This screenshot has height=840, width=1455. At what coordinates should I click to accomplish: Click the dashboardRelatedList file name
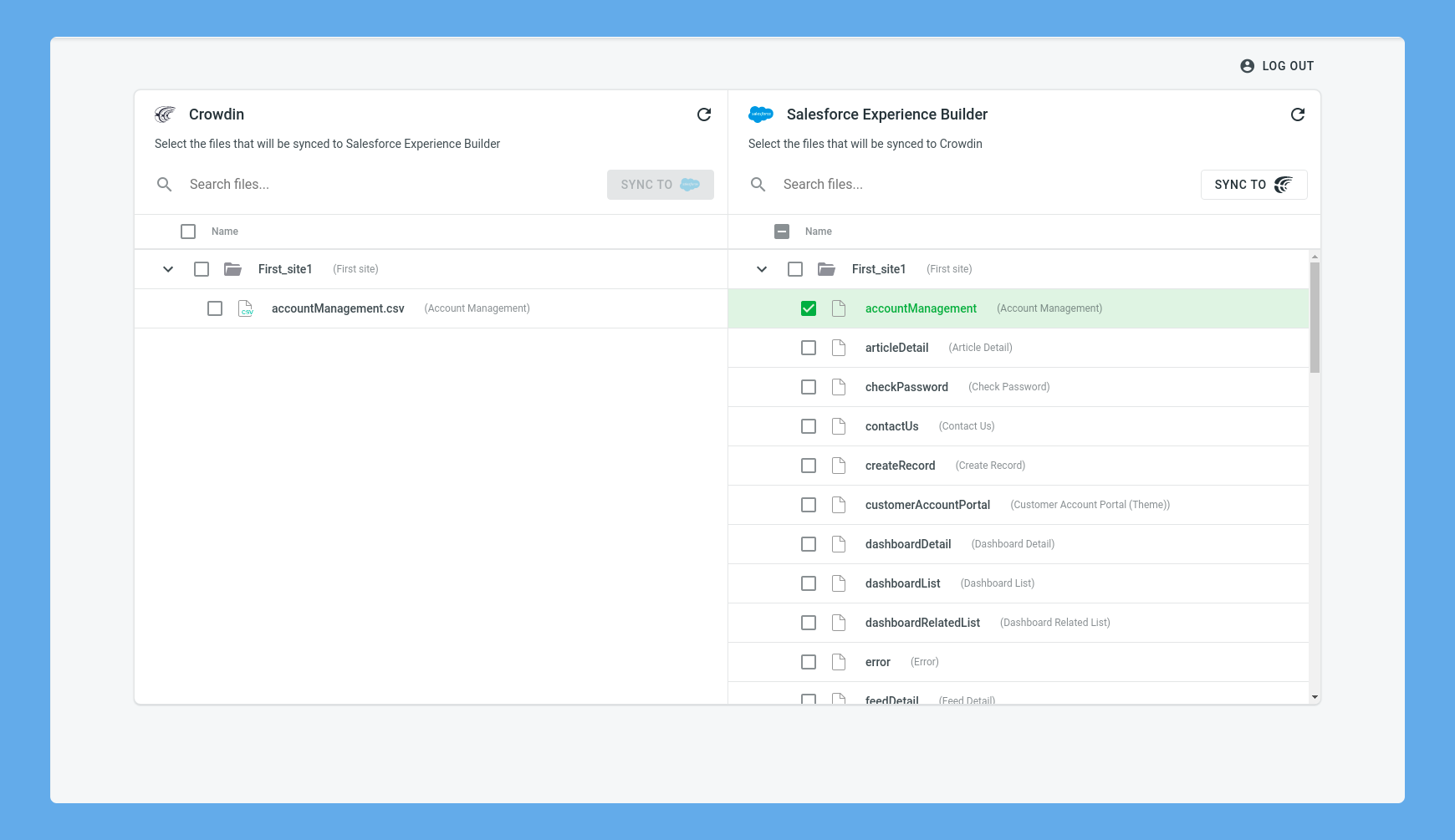coord(922,623)
